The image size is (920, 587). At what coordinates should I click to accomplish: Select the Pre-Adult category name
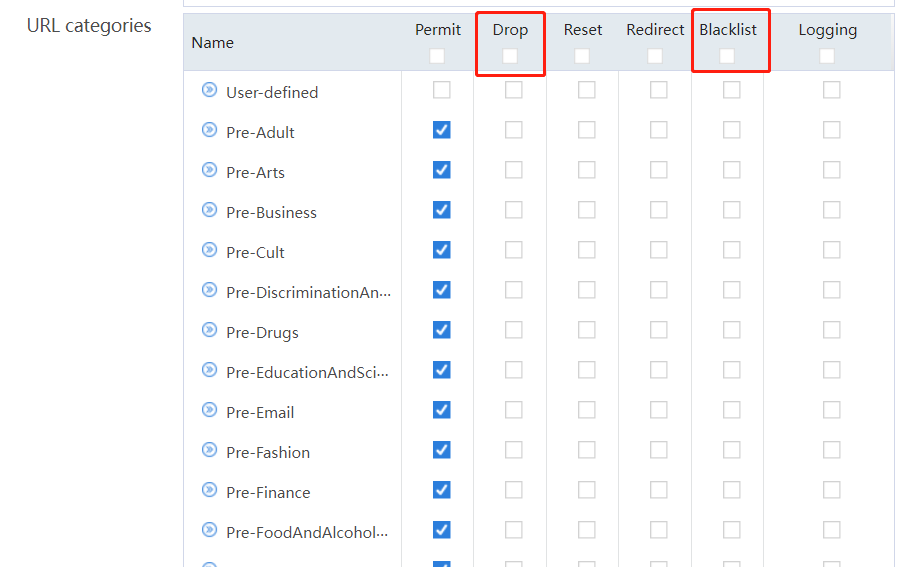261,133
